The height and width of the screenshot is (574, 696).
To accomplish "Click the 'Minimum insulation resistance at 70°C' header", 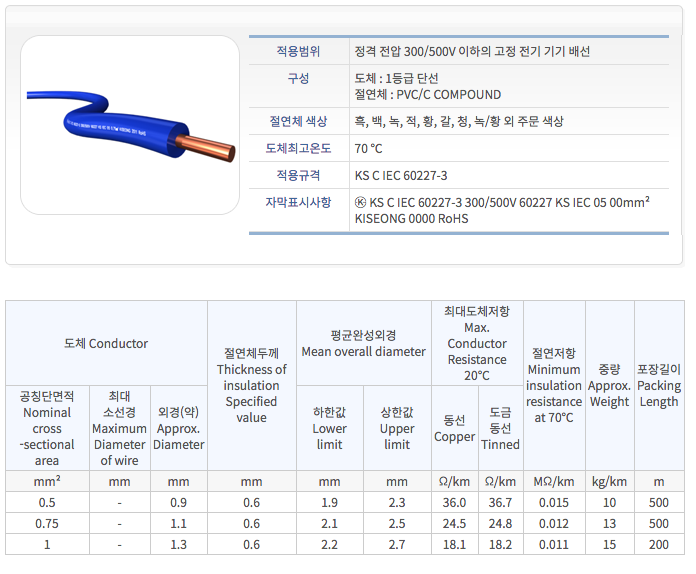I will coord(554,385).
